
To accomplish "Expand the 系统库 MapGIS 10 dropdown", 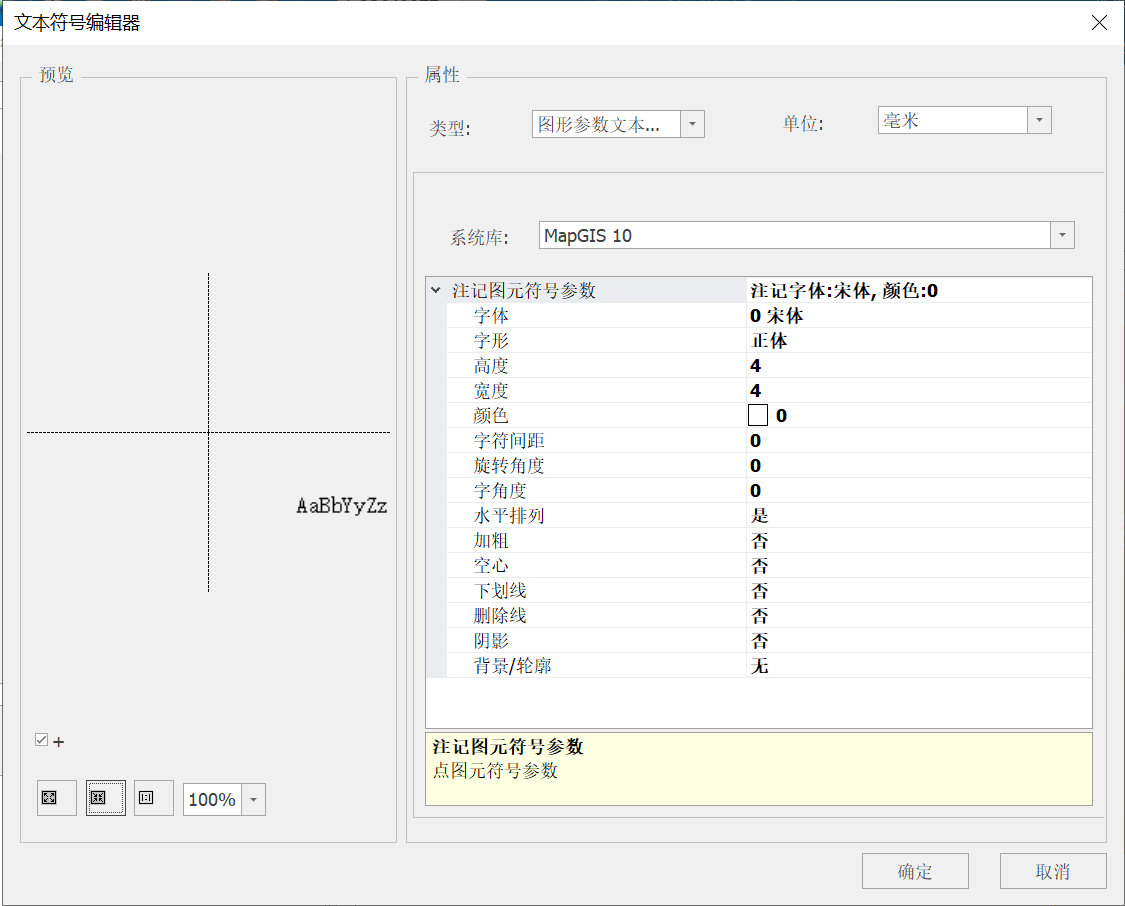I will click(x=1062, y=236).
